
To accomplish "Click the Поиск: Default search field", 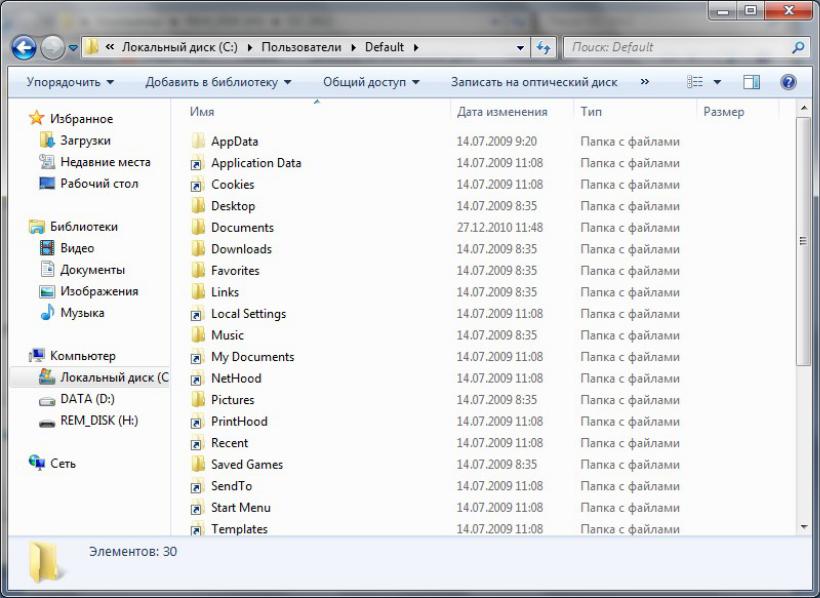I will [x=679, y=47].
